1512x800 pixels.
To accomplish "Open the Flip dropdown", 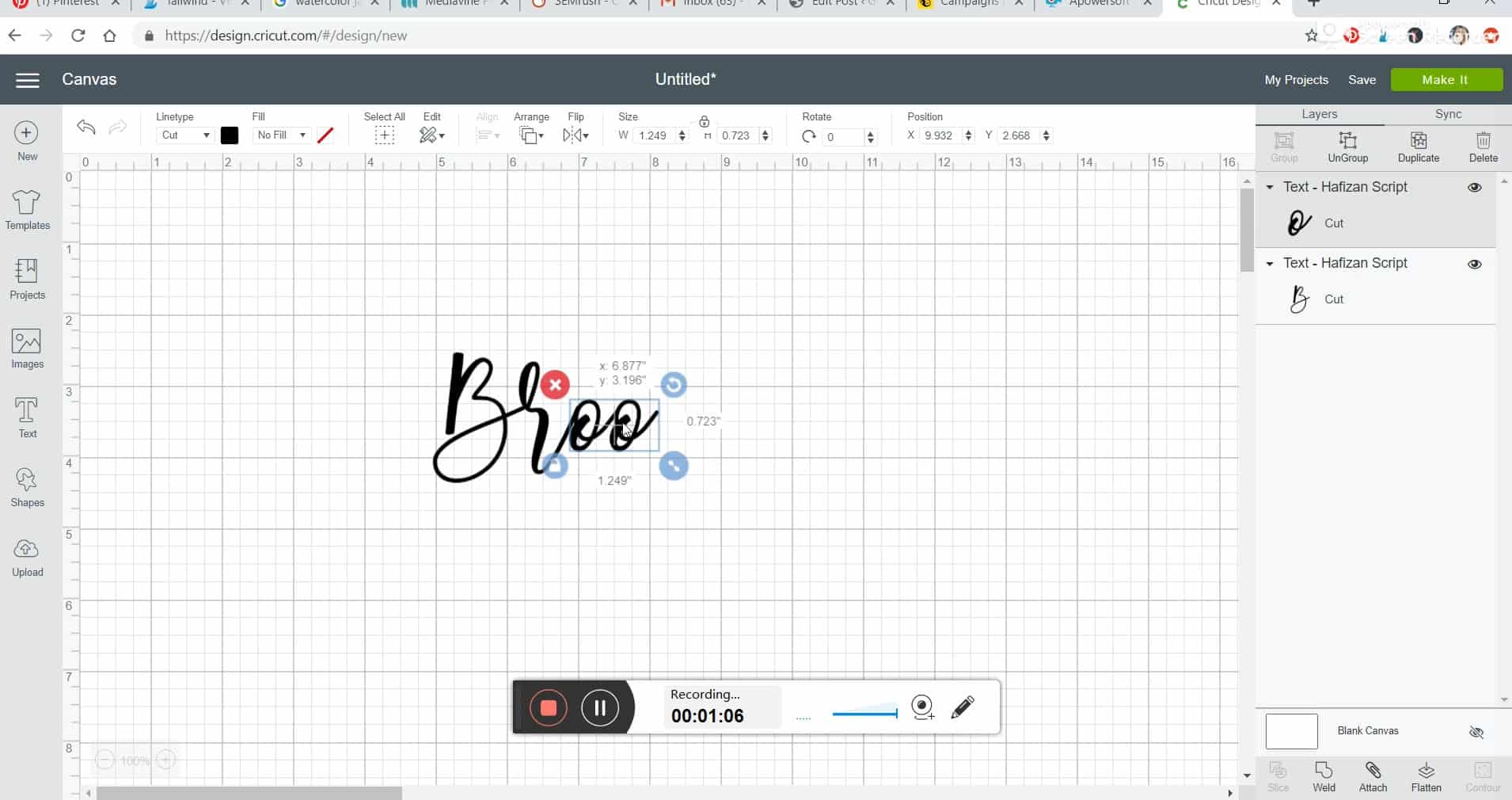I will 576,135.
